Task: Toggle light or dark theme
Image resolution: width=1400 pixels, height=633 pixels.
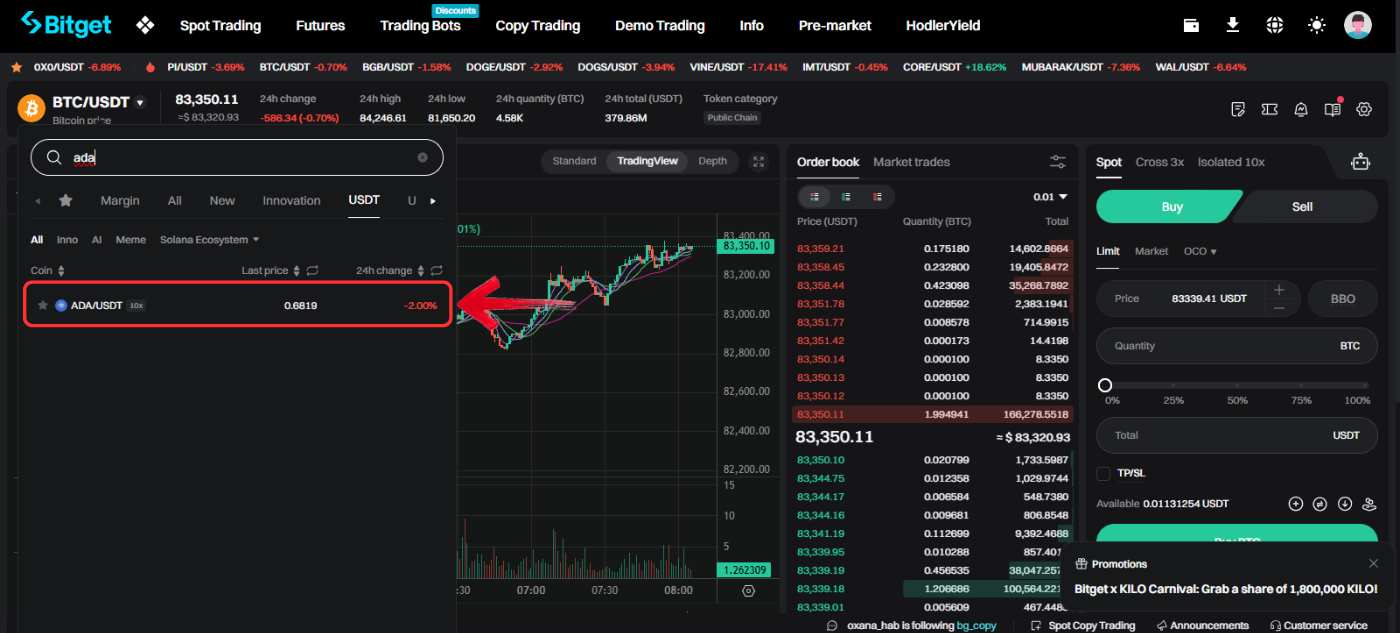Action: pyautogui.click(x=1317, y=25)
